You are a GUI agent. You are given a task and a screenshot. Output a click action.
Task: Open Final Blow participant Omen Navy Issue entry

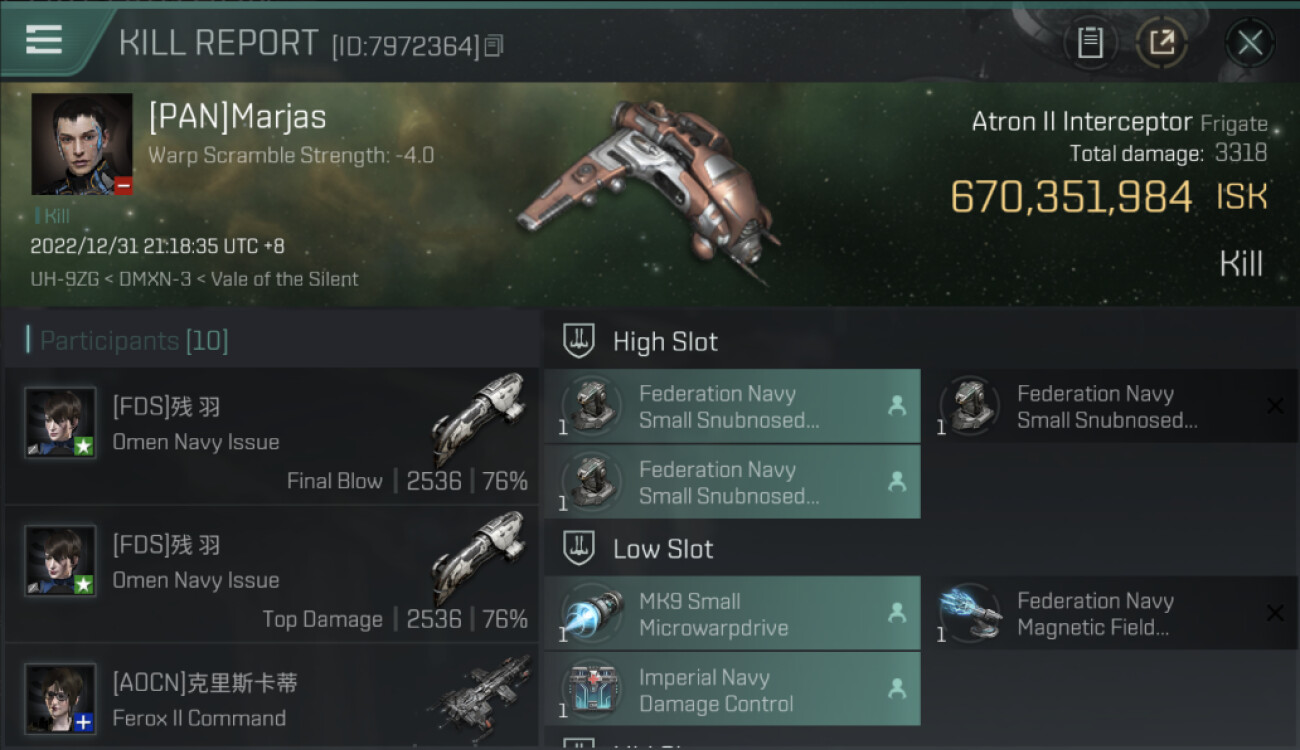coord(271,436)
